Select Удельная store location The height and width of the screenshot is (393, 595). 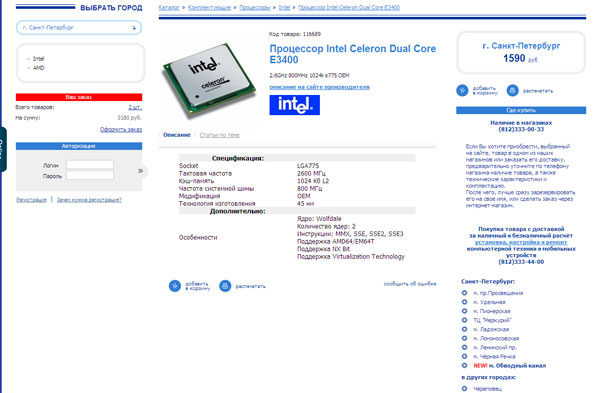point(489,302)
